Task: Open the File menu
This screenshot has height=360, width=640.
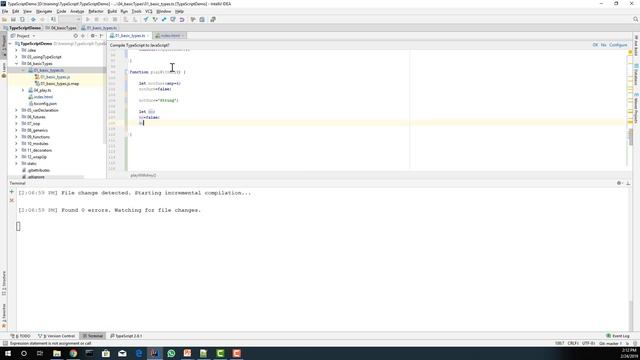Action: (x=5, y=11)
